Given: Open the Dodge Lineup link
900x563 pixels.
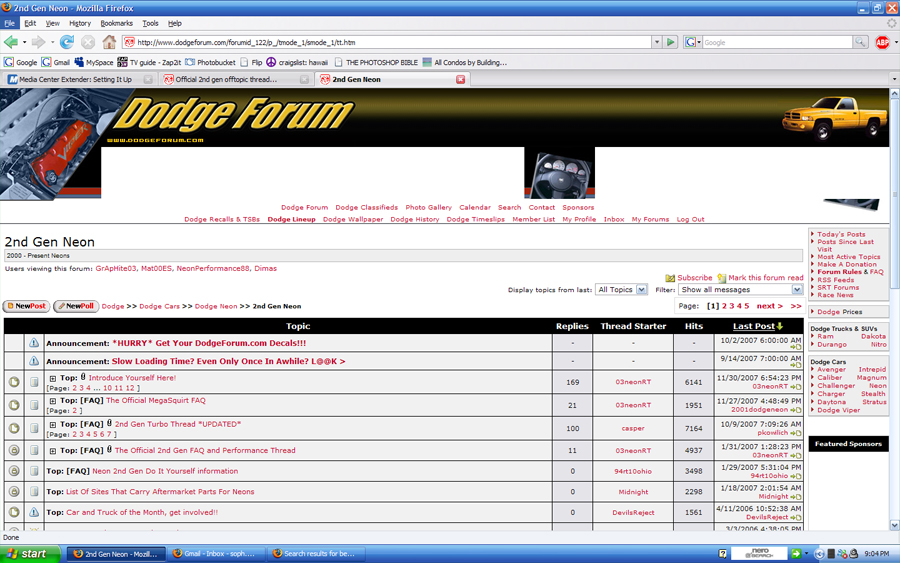Looking at the screenshot, I should [291, 219].
